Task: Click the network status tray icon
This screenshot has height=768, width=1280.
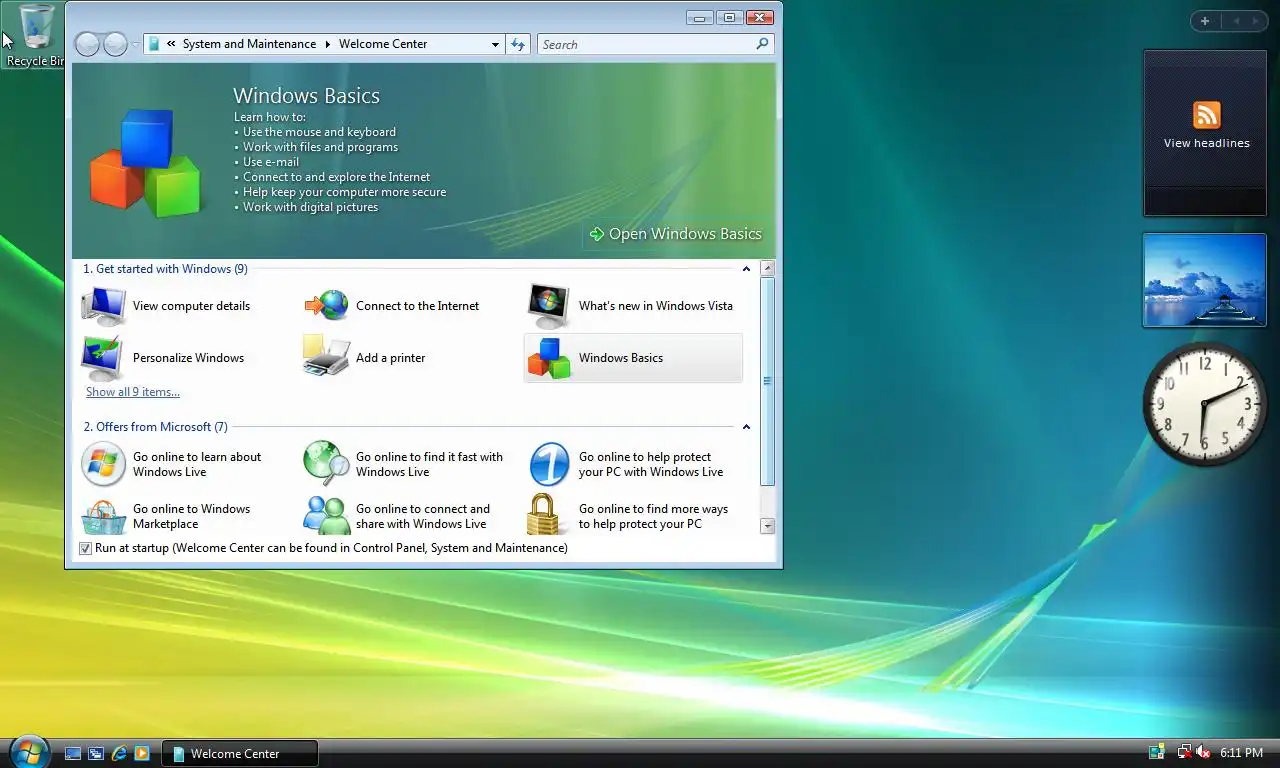Action: [x=1185, y=752]
